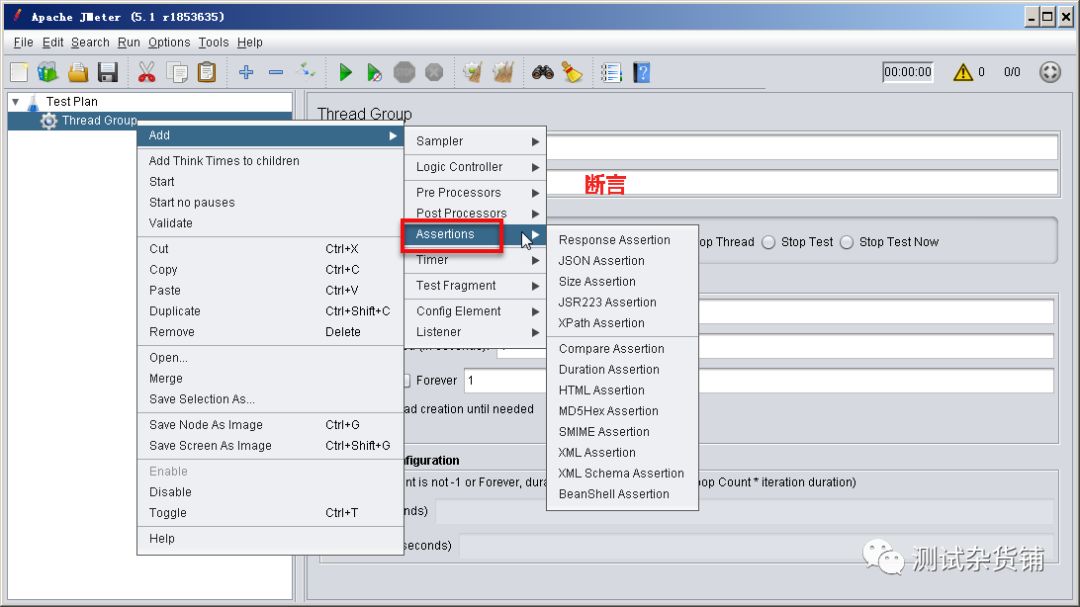Click the Stop test toolbar icon
Screen dimensions: 1080x607
404,72
